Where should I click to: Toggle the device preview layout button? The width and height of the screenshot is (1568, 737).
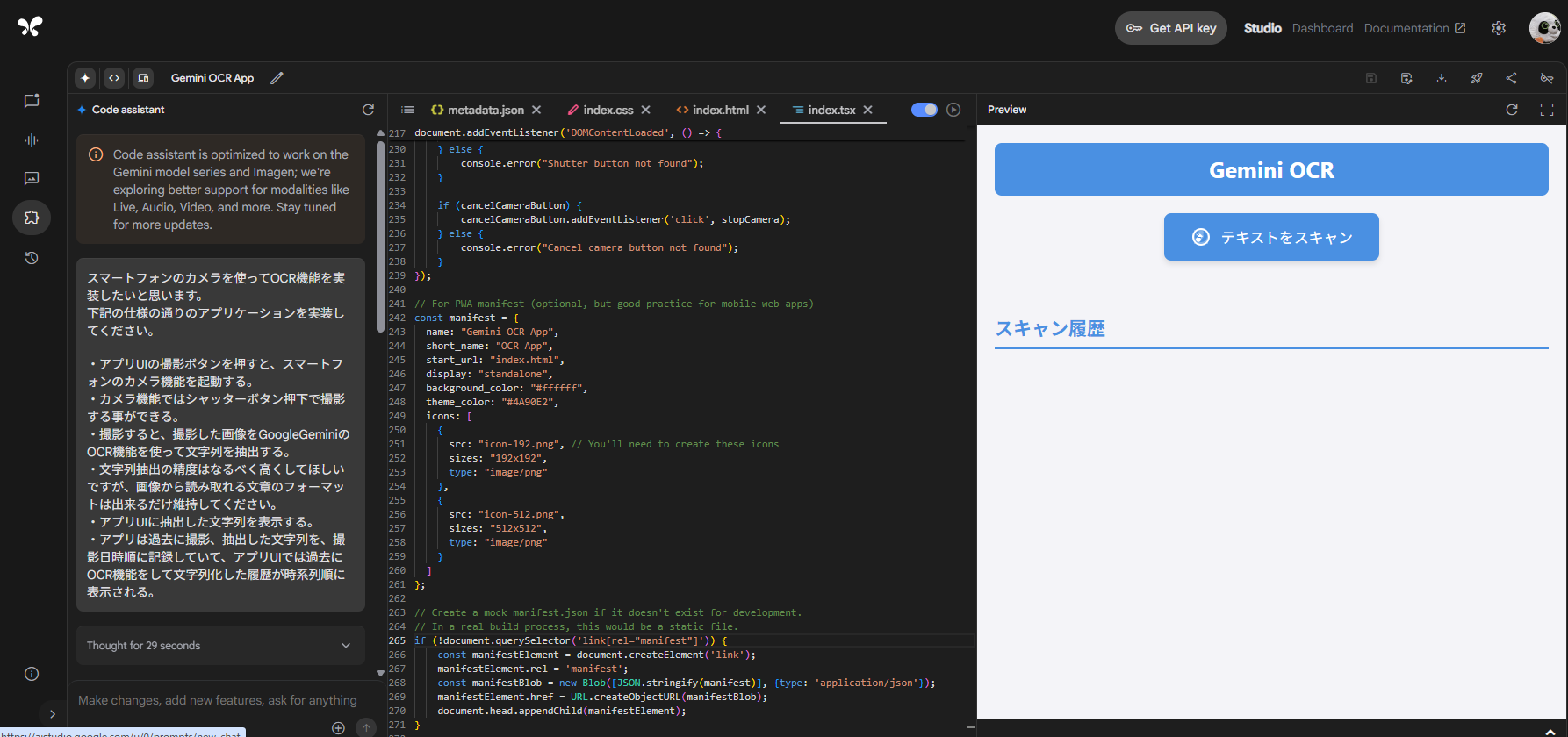tap(143, 78)
